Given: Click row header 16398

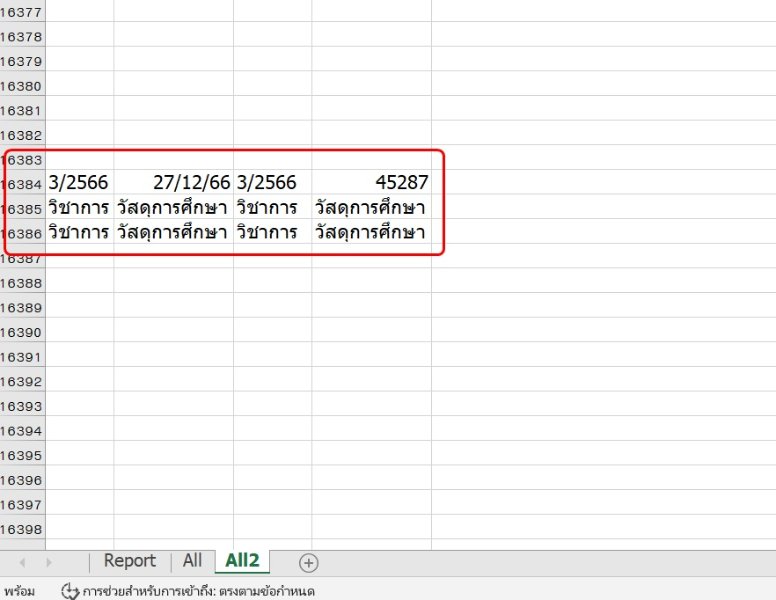Looking at the screenshot, I should click(21, 529).
